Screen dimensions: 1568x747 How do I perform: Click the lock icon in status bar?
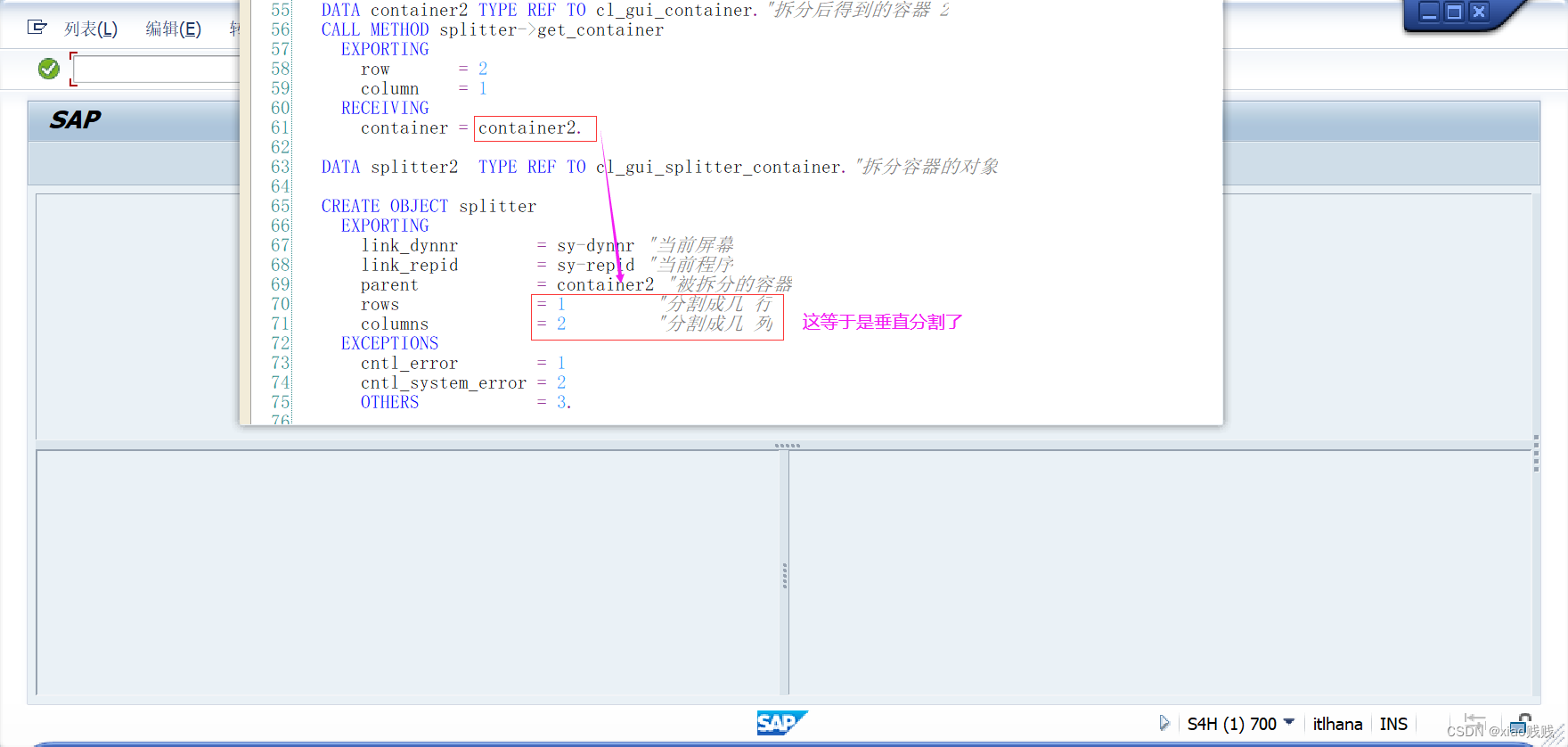pyautogui.click(x=1520, y=723)
